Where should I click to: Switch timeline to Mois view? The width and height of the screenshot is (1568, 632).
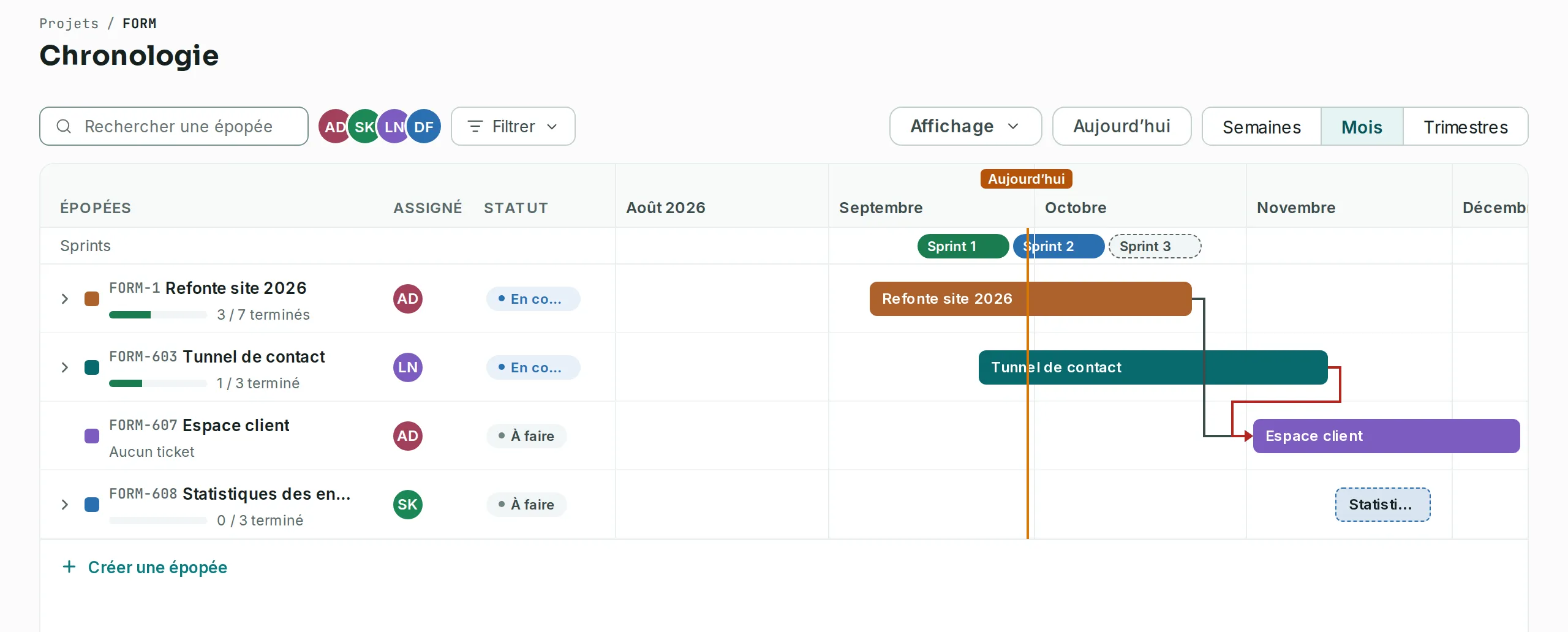pyautogui.click(x=1362, y=127)
